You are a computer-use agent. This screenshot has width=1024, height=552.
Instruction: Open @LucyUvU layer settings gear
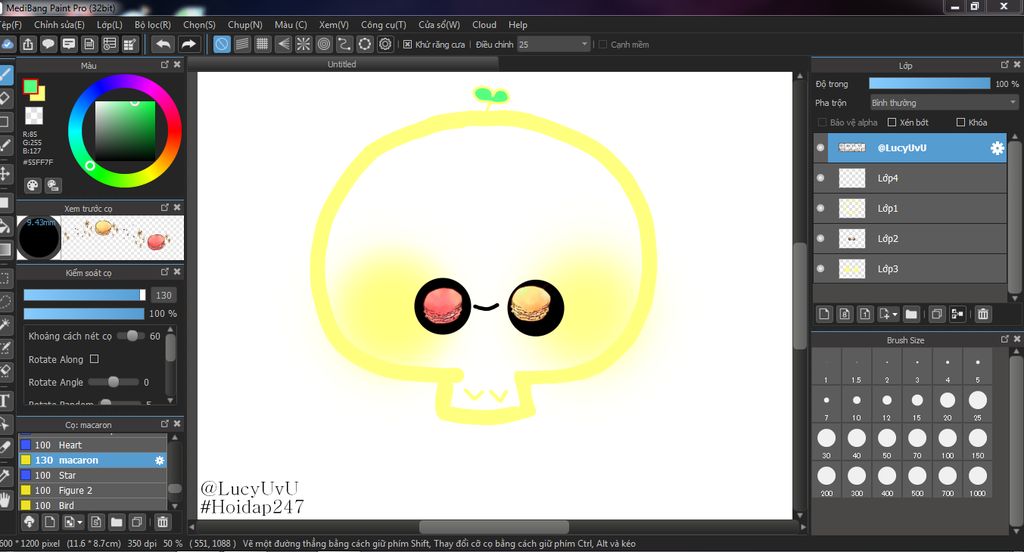(x=997, y=148)
